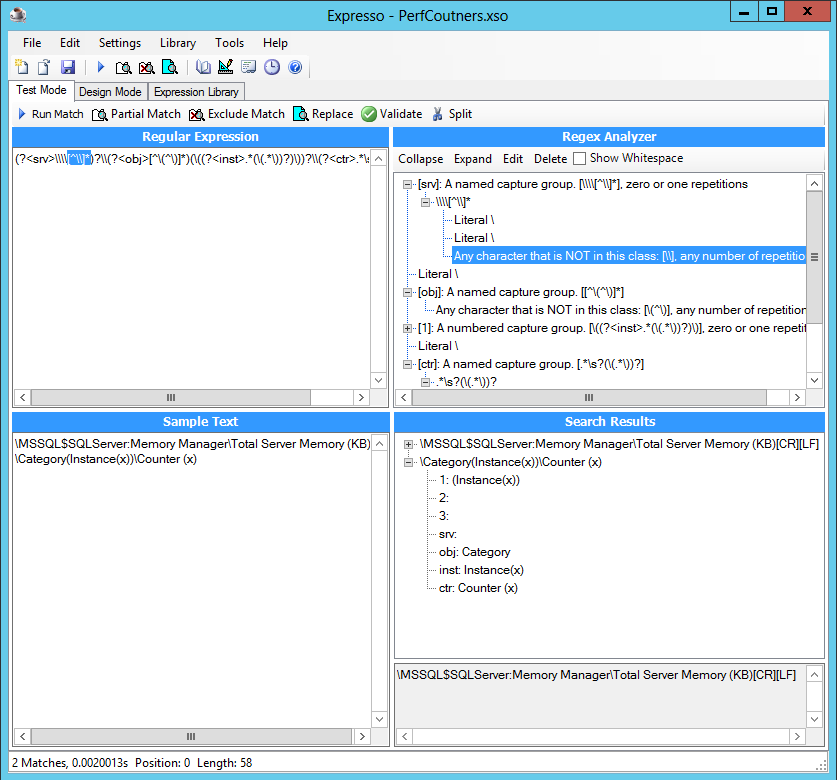
Task: Click the match detail text box below results
Action: click(x=601, y=696)
